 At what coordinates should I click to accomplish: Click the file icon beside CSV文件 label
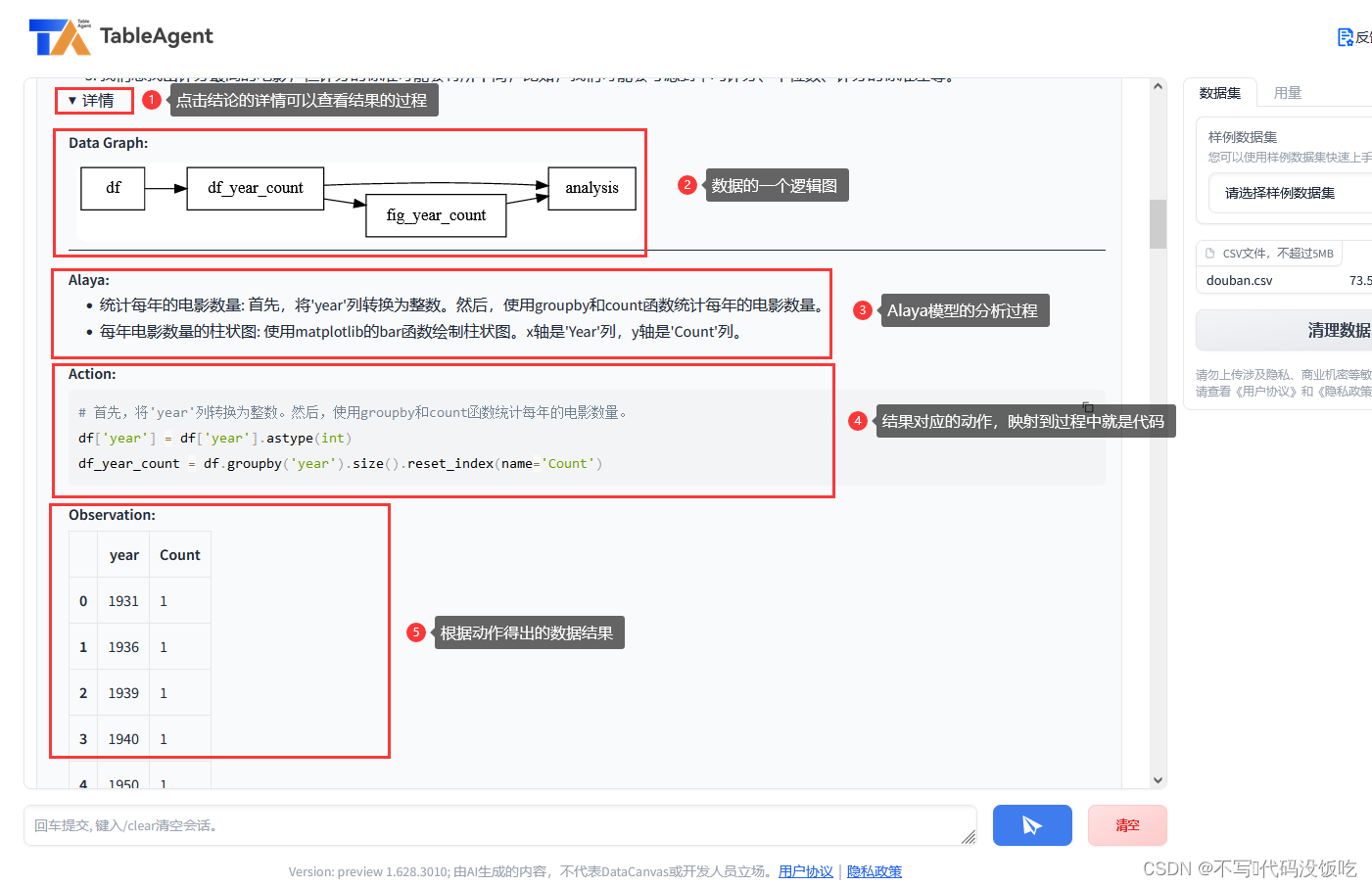point(1209,253)
